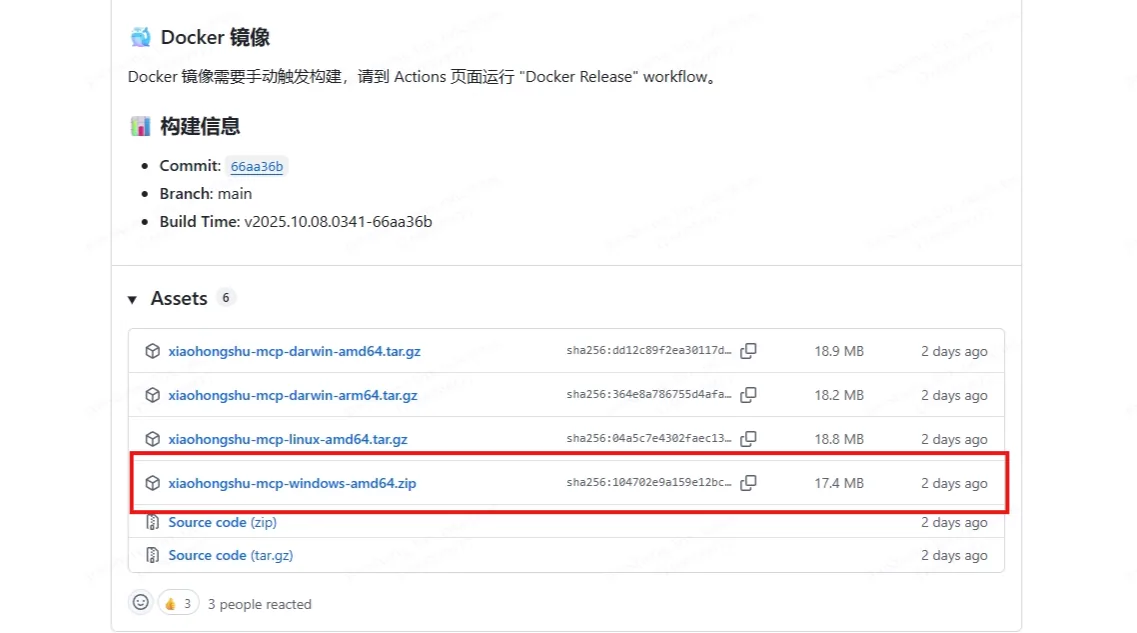Click '3 people reacted' text
1137x633 pixels.
[260, 604]
